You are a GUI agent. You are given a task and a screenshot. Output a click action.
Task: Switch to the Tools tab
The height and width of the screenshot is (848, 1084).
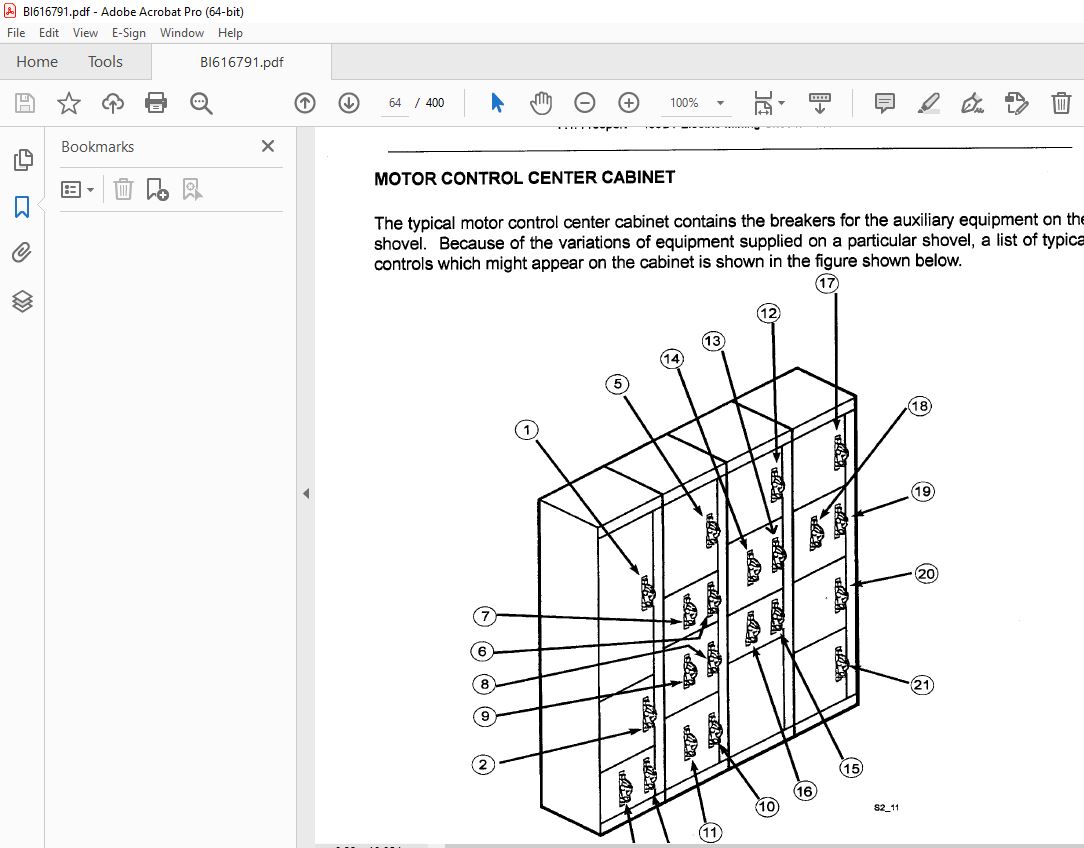click(105, 62)
